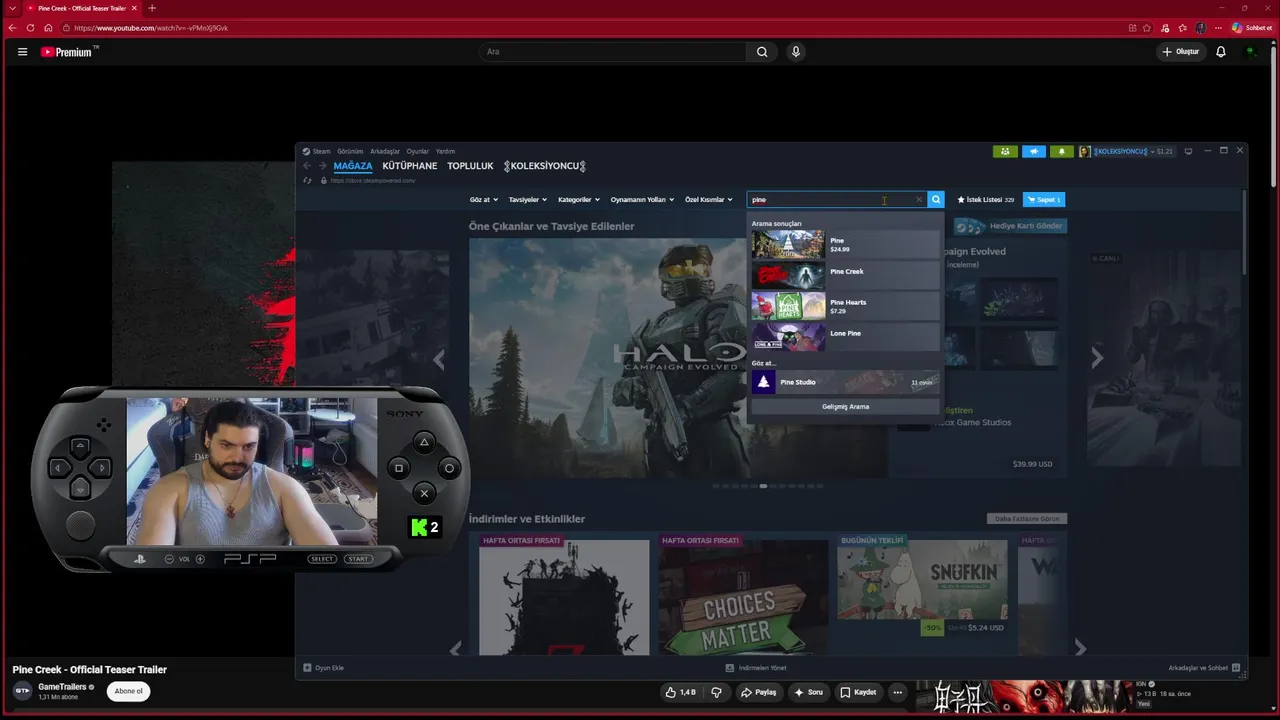Open the Steam menu in Steam window
This screenshot has height=720, width=1280.
321,152
